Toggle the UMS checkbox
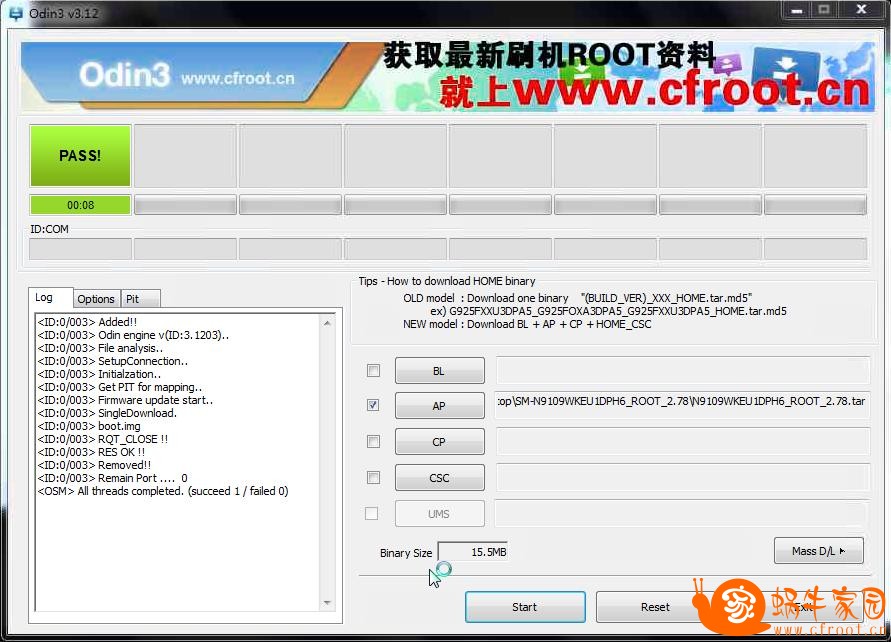Image resolution: width=891 pixels, height=642 pixels. tap(372, 514)
